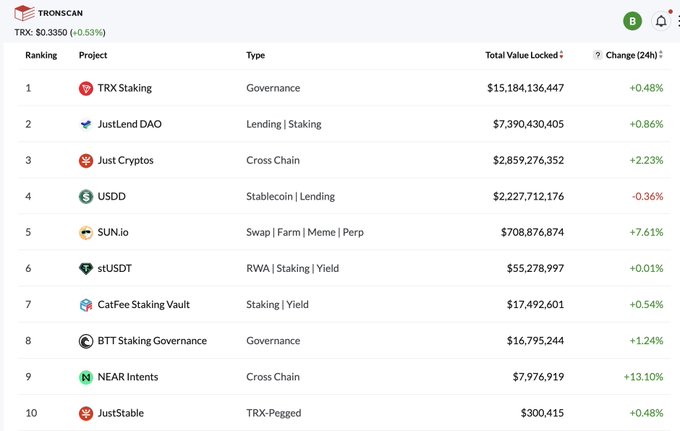
Task: Click the JustStable project icon
Action: tap(86, 413)
